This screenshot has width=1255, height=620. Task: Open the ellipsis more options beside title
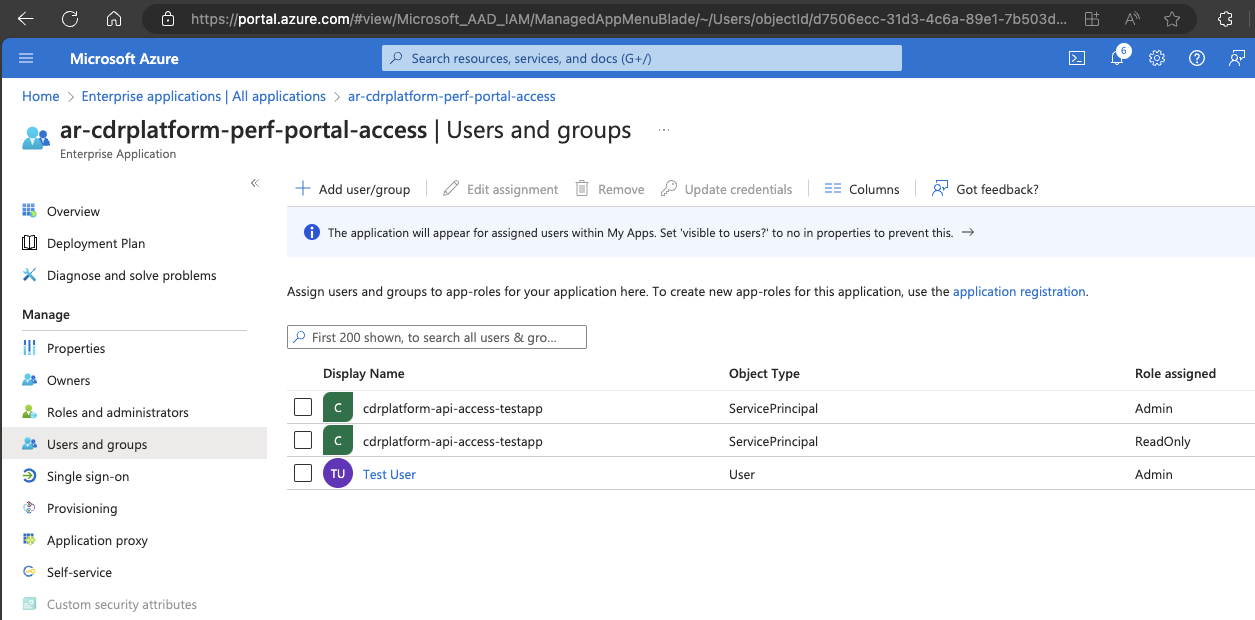click(x=663, y=131)
